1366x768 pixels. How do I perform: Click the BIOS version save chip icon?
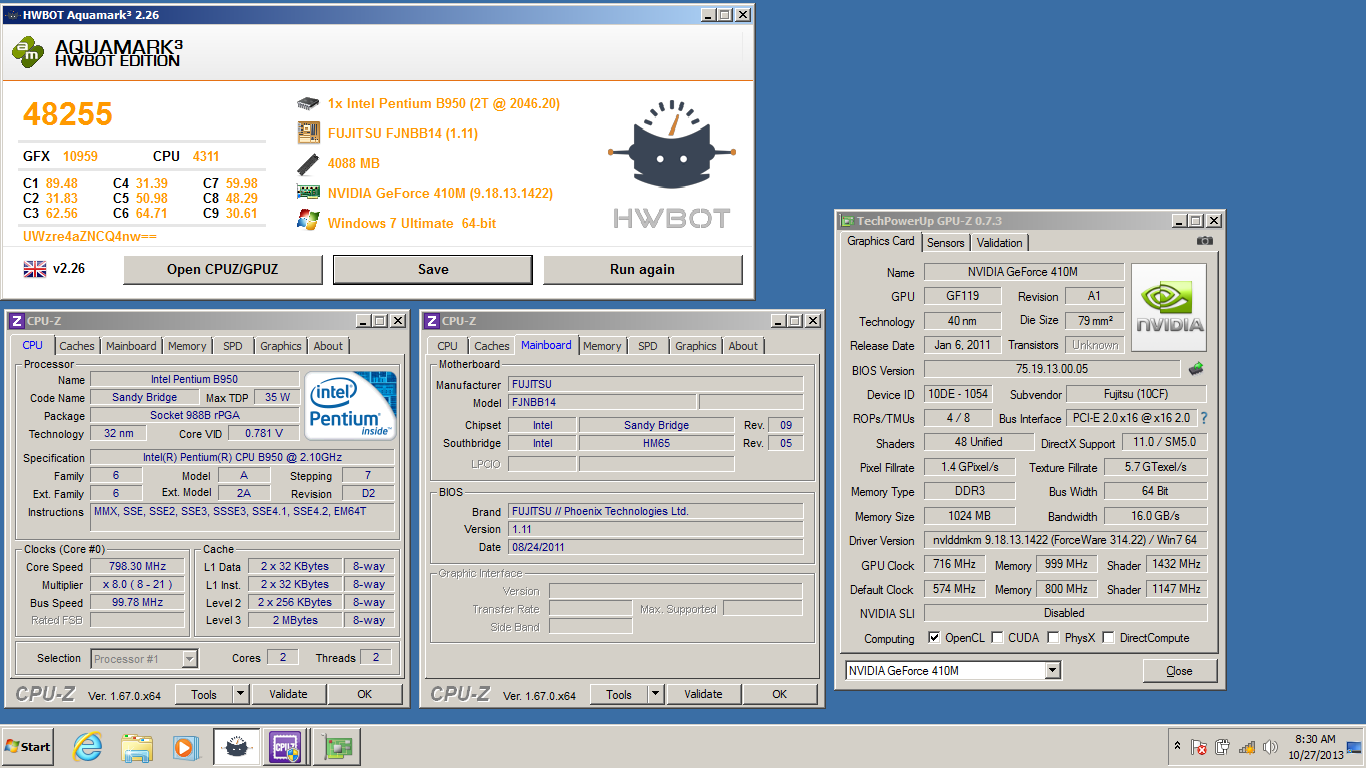click(1196, 369)
